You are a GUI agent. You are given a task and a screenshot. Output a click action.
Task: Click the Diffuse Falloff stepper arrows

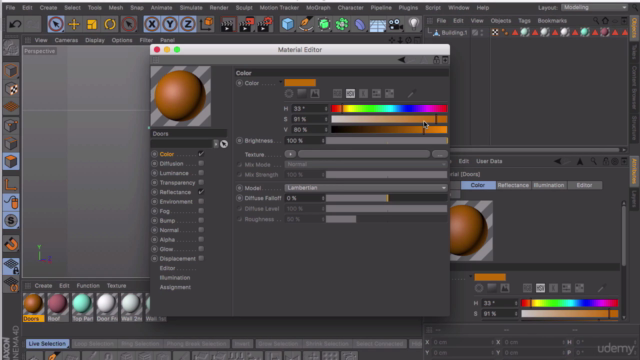[x=323, y=198]
